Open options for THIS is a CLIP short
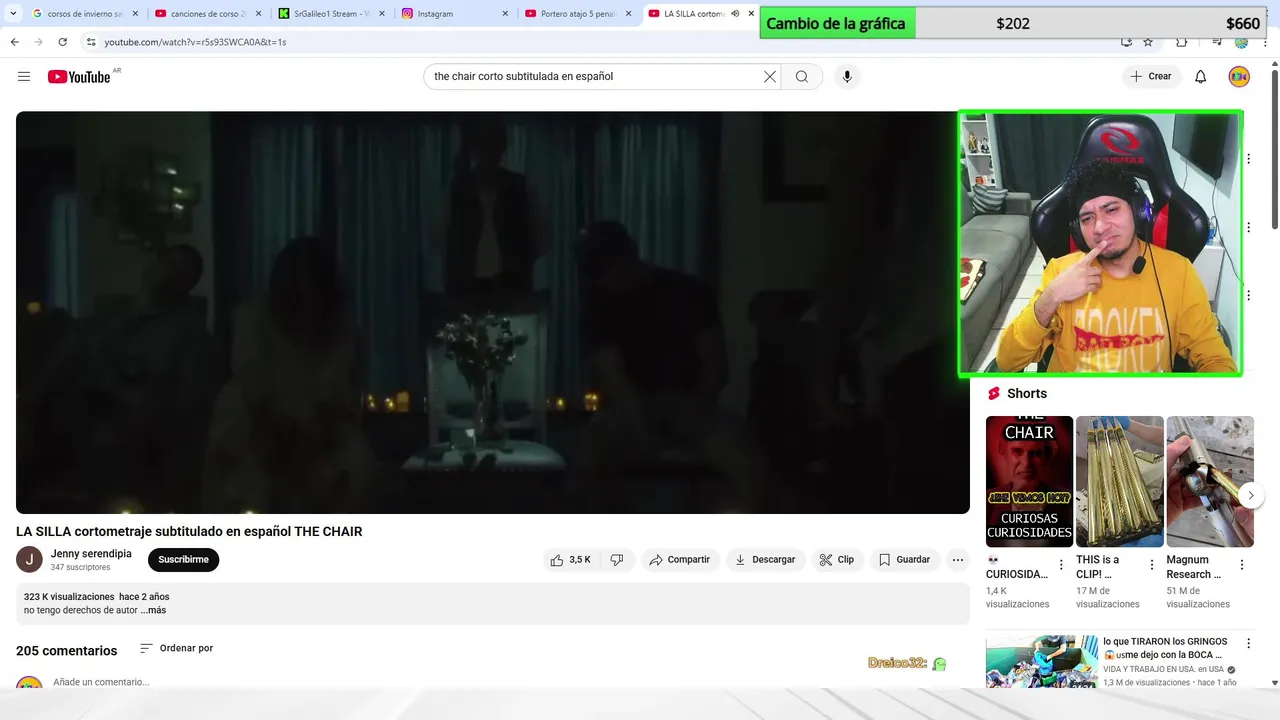The height and width of the screenshot is (720, 1280). [1151, 565]
